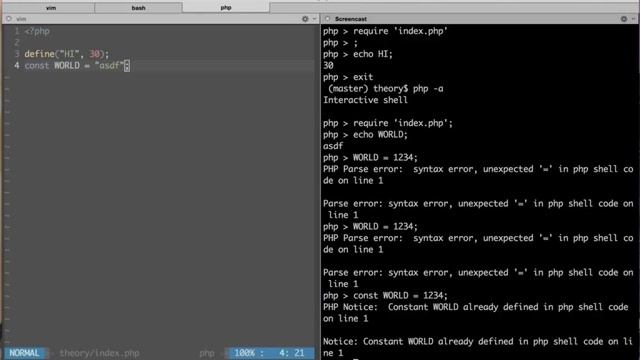Click the 'const WORLD = 1234;' terminal line
The height and width of the screenshot is (360, 640).
coord(385,296)
